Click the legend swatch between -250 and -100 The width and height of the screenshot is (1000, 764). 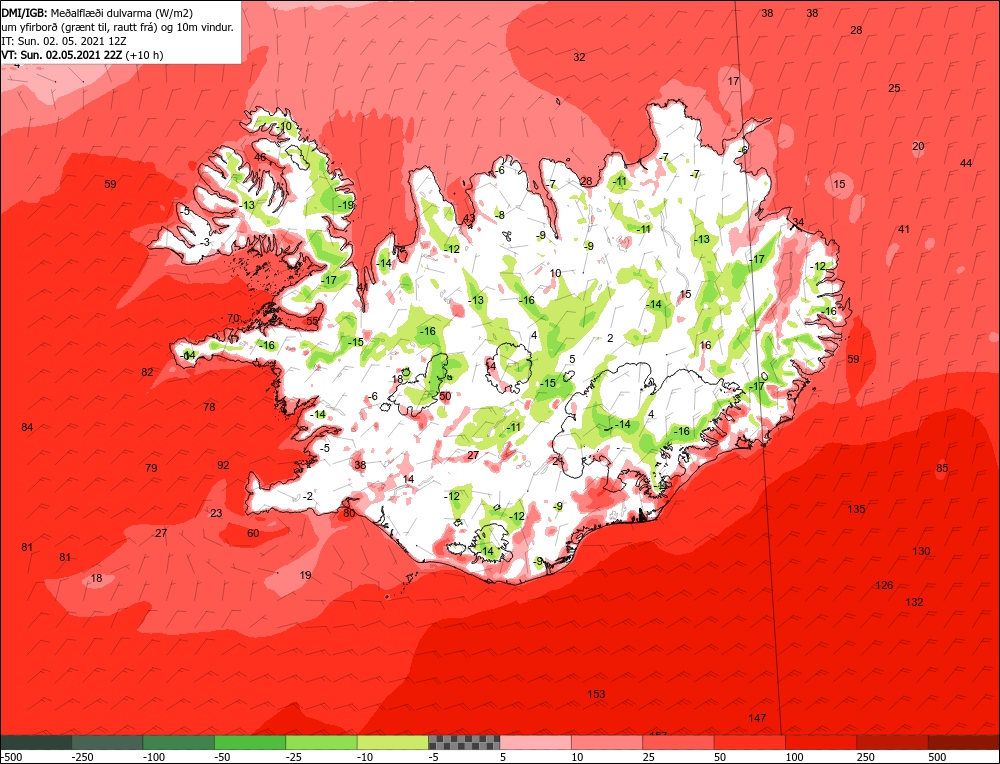click(x=108, y=742)
